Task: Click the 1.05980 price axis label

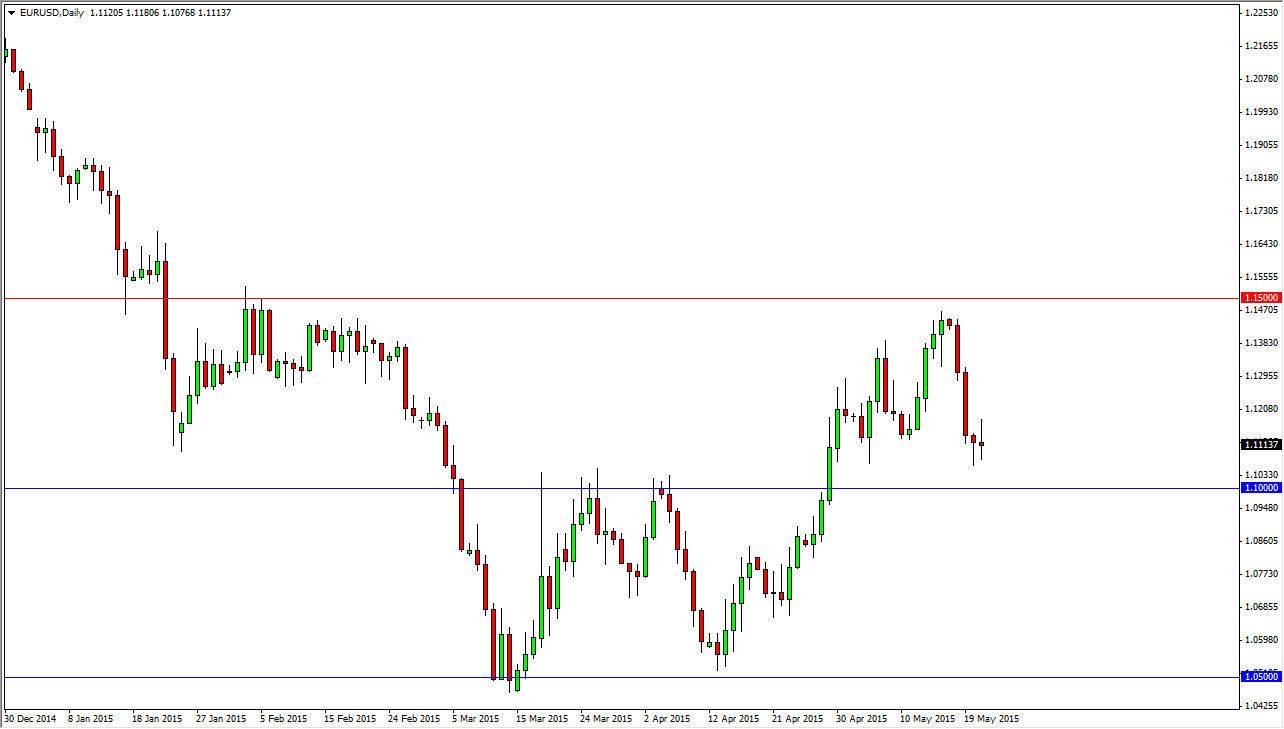Action: [1262, 640]
